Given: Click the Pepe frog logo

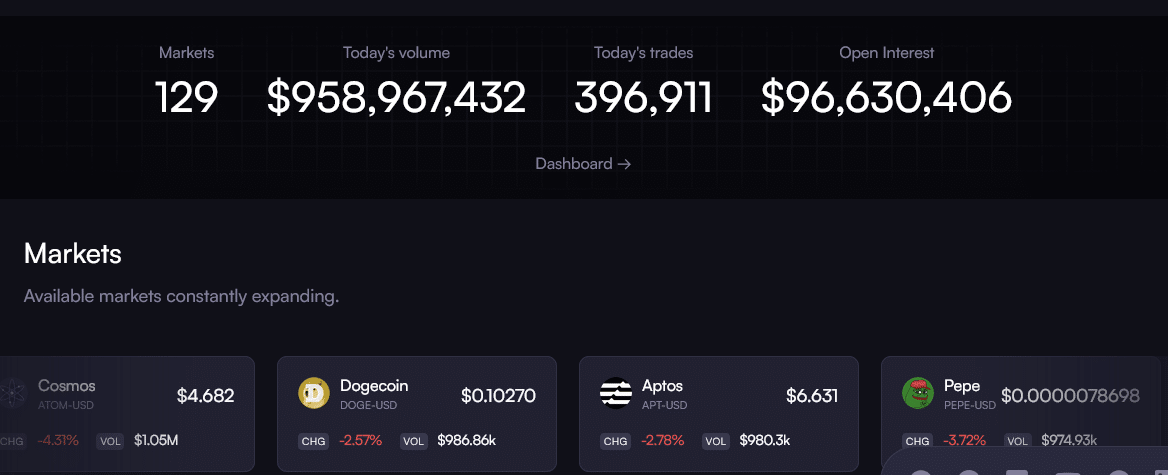Looking at the screenshot, I should pos(918,394).
